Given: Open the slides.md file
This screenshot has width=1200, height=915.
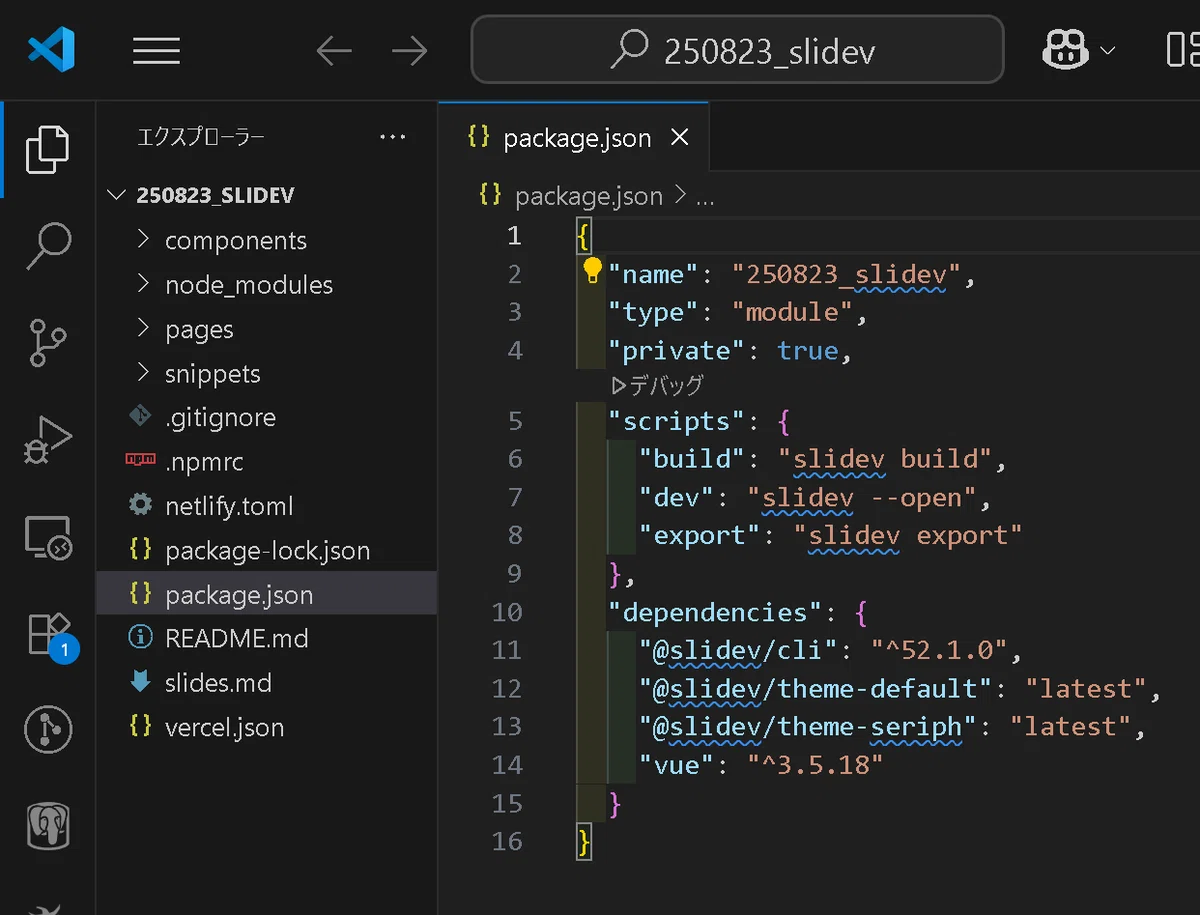Looking at the screenshot, I should [x=266, y=683].
